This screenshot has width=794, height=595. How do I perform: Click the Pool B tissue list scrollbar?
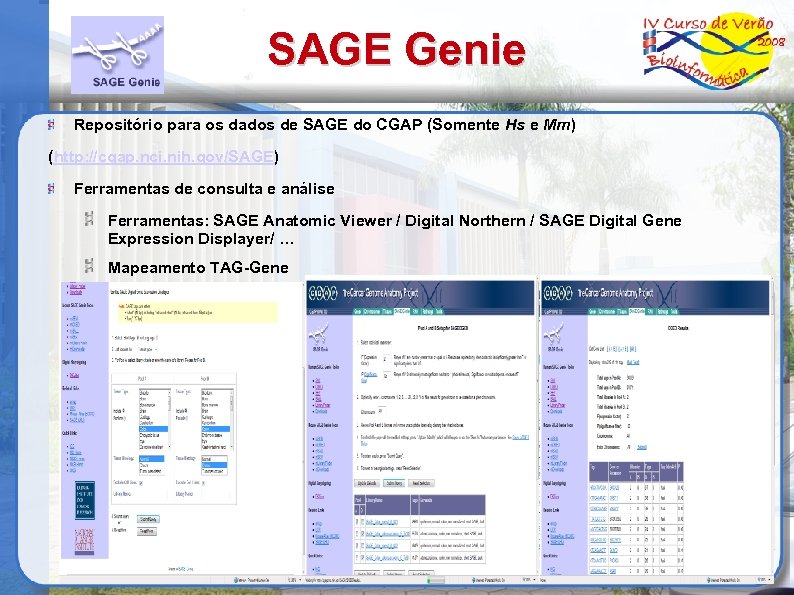(x=231, y=419)
